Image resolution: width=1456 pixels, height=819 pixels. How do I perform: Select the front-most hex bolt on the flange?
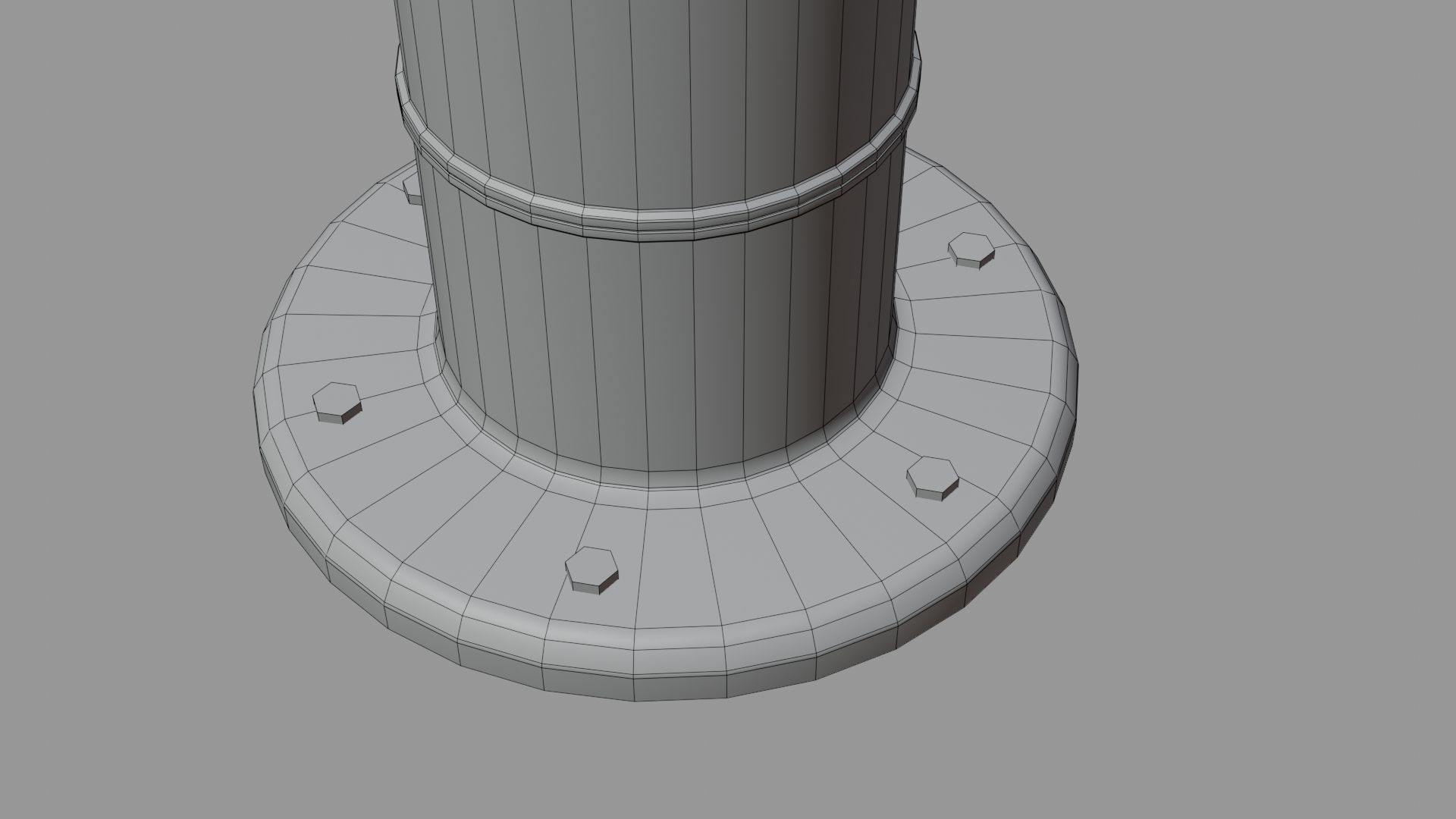(592, 570)
